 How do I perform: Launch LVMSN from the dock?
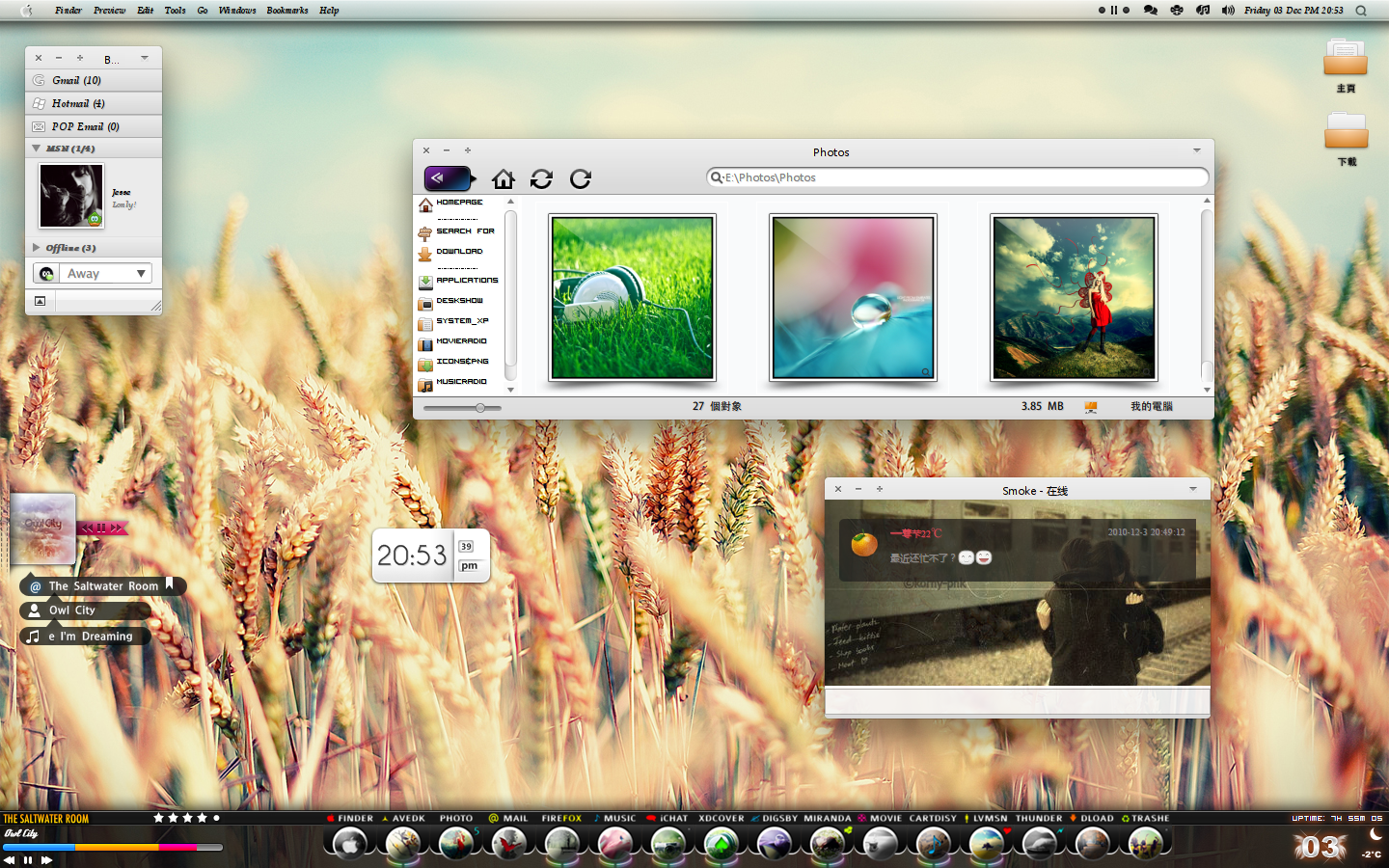(986, 844)
